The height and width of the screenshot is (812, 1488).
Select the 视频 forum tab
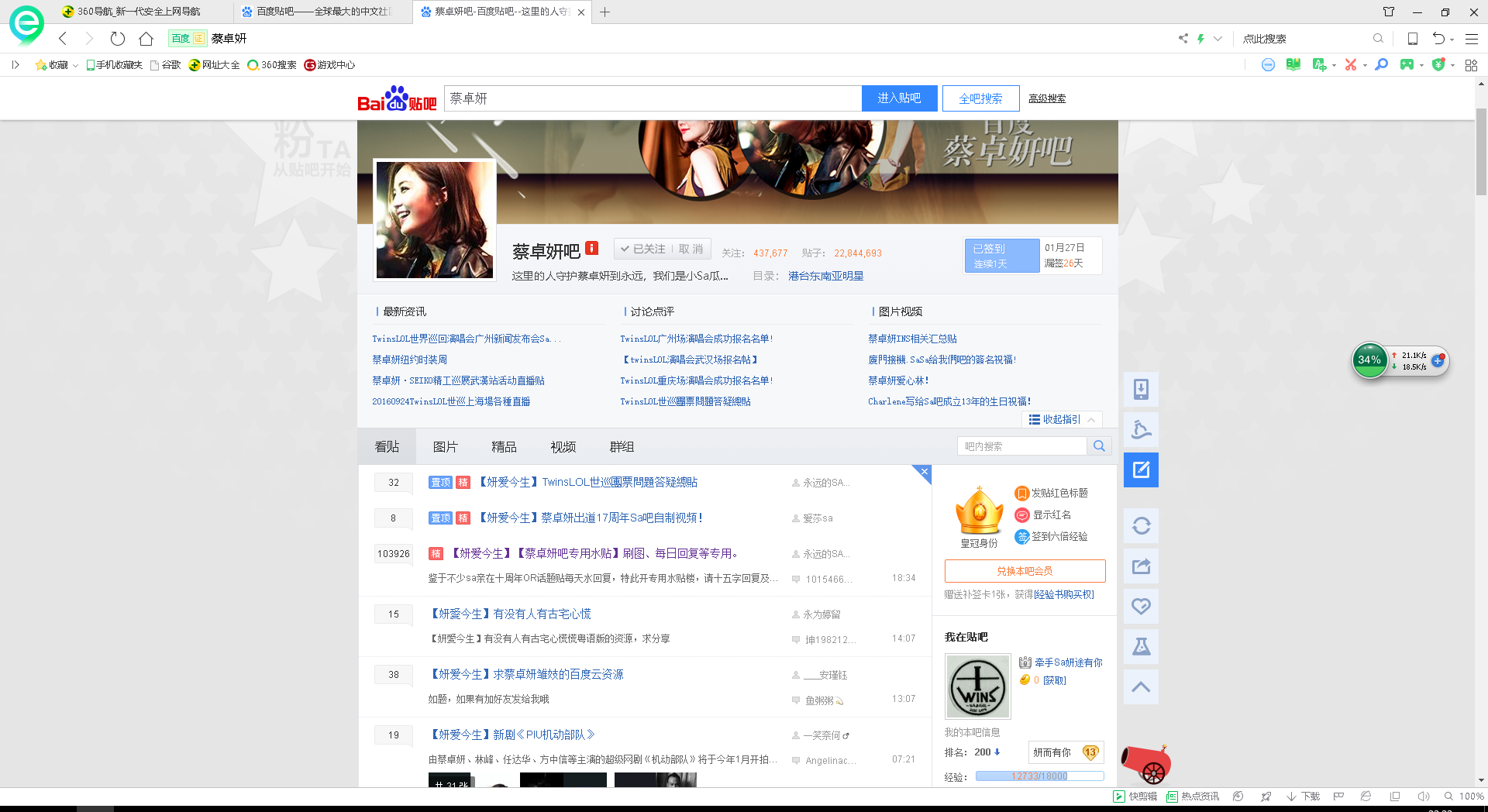pos(563,447)
